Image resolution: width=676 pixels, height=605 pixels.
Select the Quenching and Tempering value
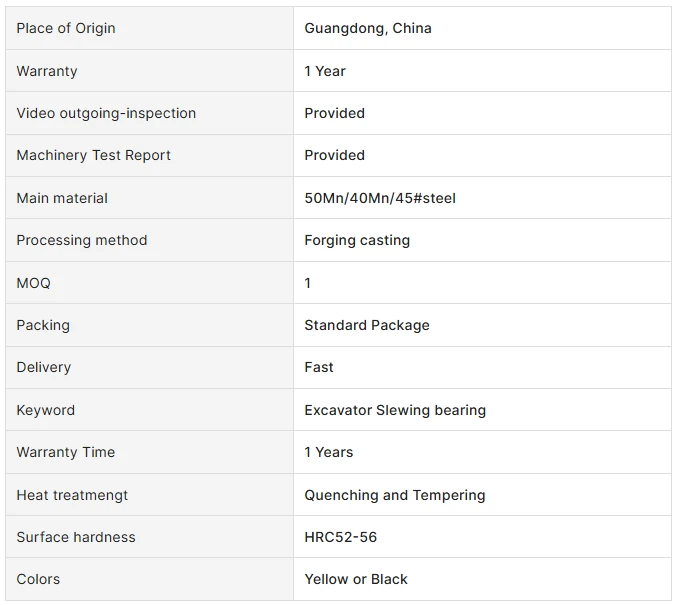395,495
